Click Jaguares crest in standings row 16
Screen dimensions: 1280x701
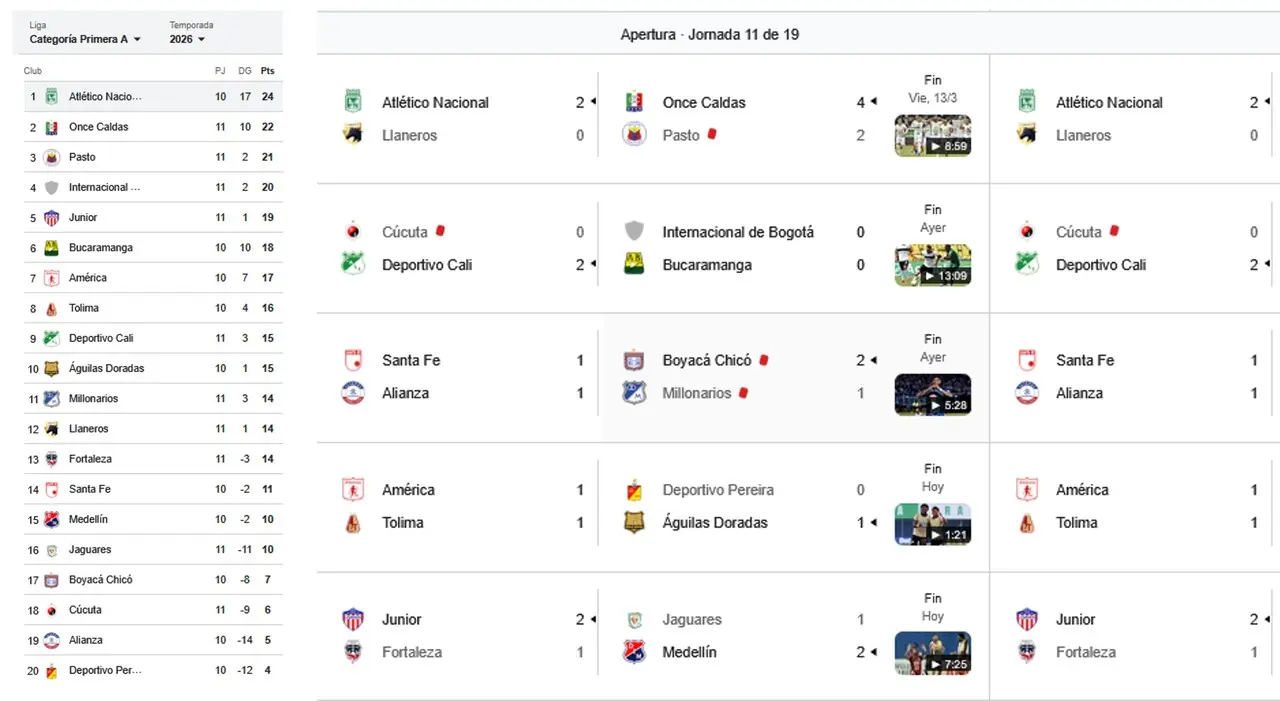point(52,550)
